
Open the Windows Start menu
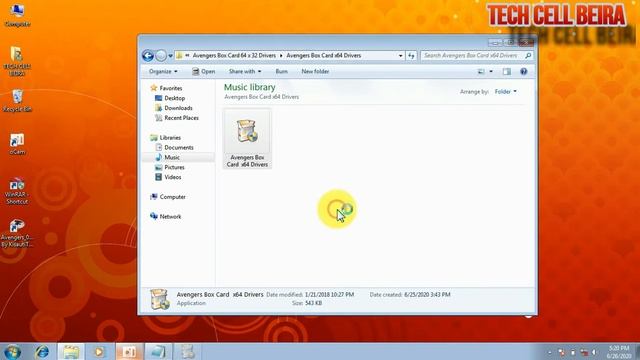(x=12, y=351)
